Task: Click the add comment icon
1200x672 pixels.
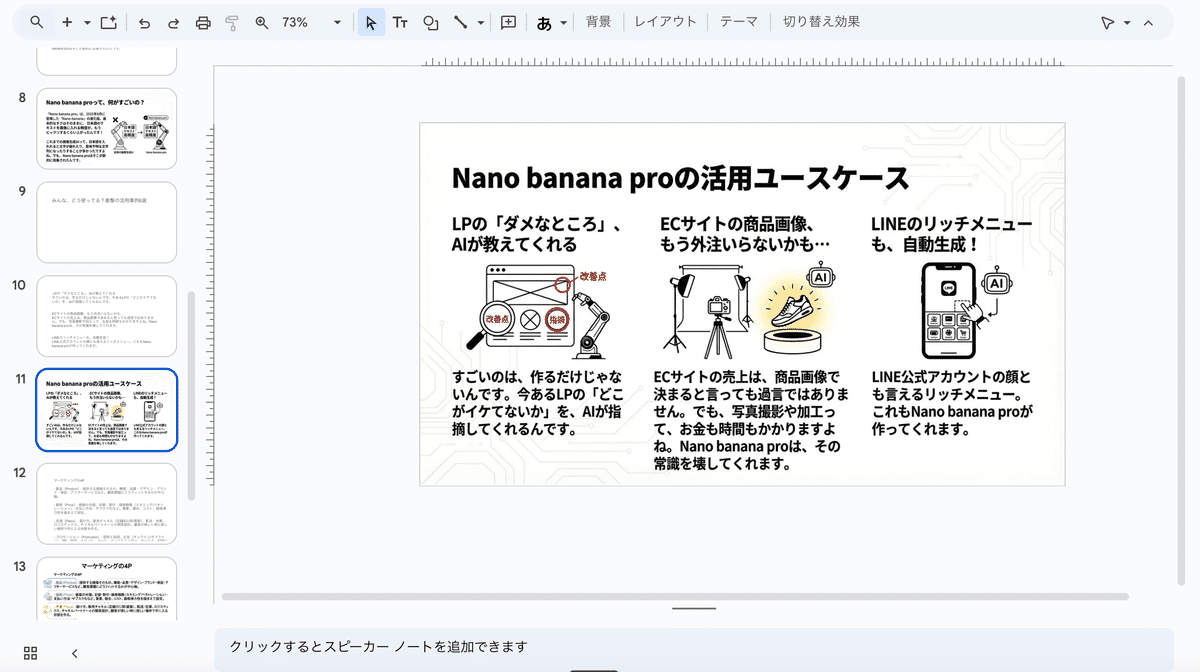Action: tap(508, 22)
